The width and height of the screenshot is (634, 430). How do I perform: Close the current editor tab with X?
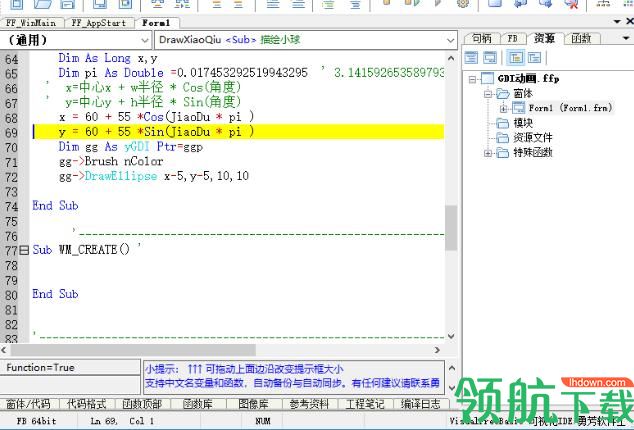(630, 21)
